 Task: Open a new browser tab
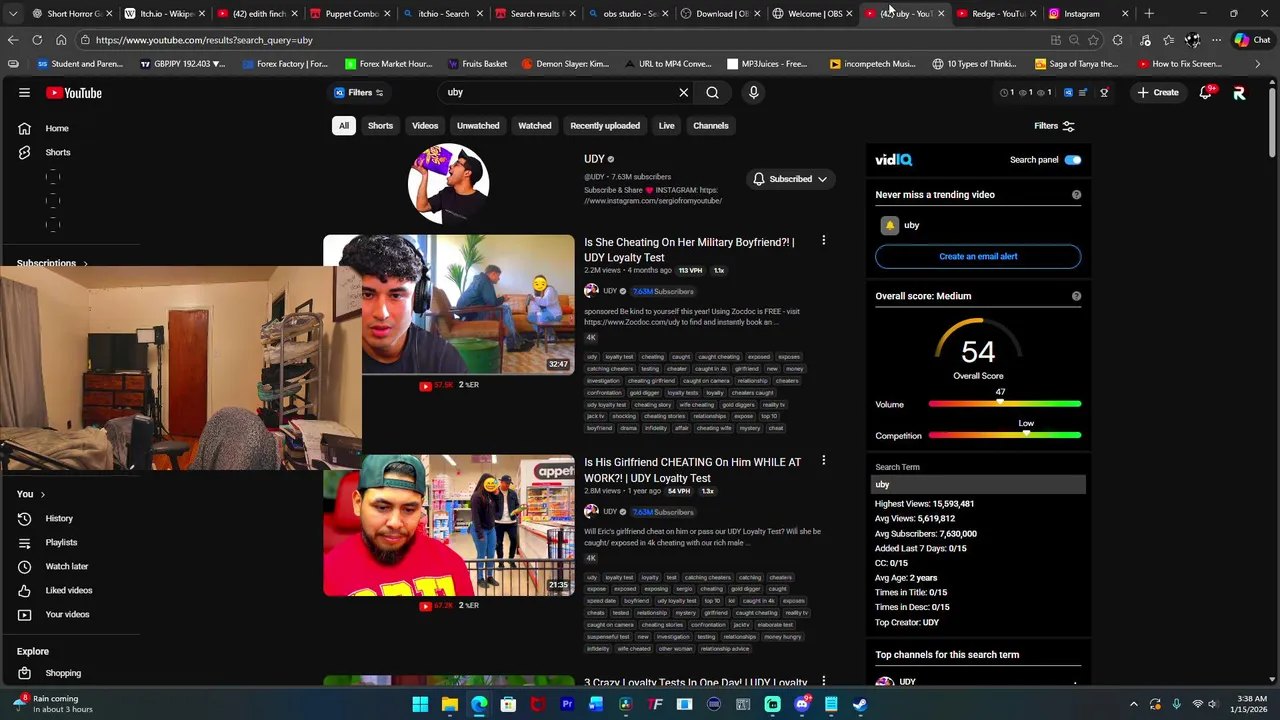tap(1149, 14)
